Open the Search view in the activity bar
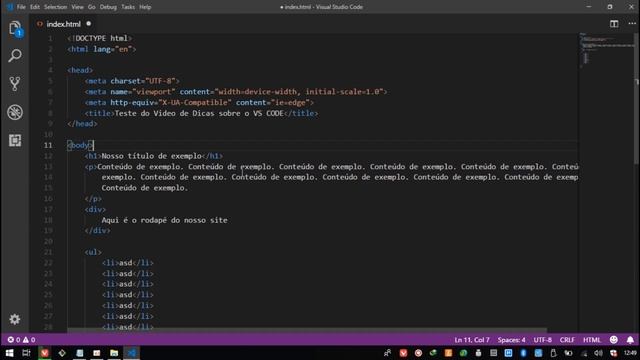Screen dimensions: 640x360 pos(15,56)
